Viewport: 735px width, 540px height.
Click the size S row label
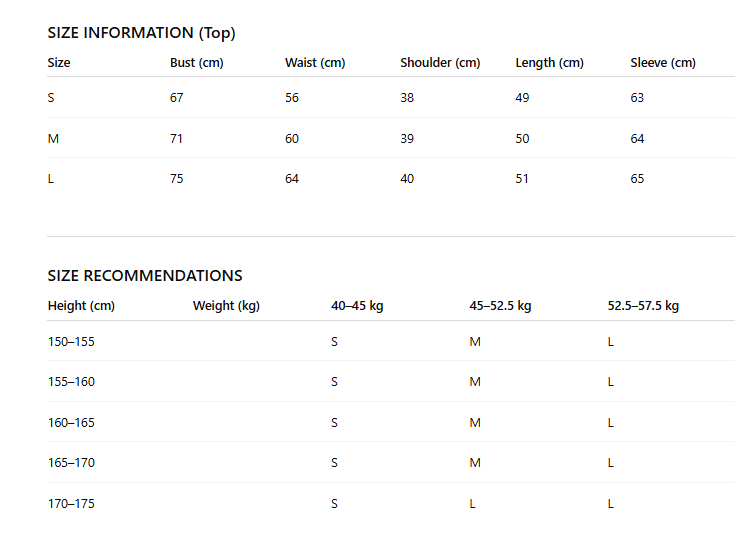[51, 98]
